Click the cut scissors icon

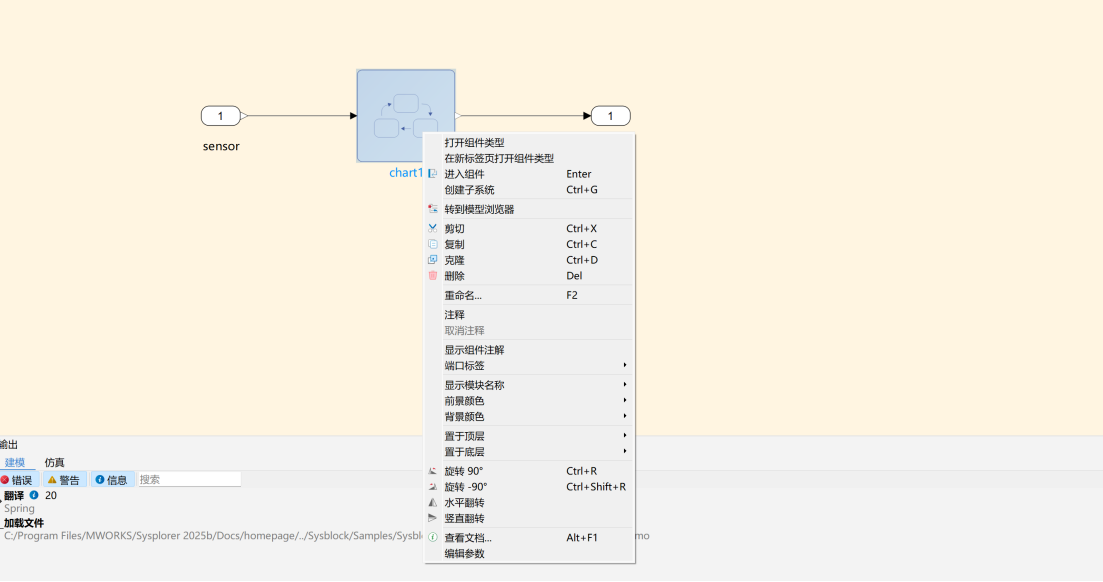pos(433,228)
